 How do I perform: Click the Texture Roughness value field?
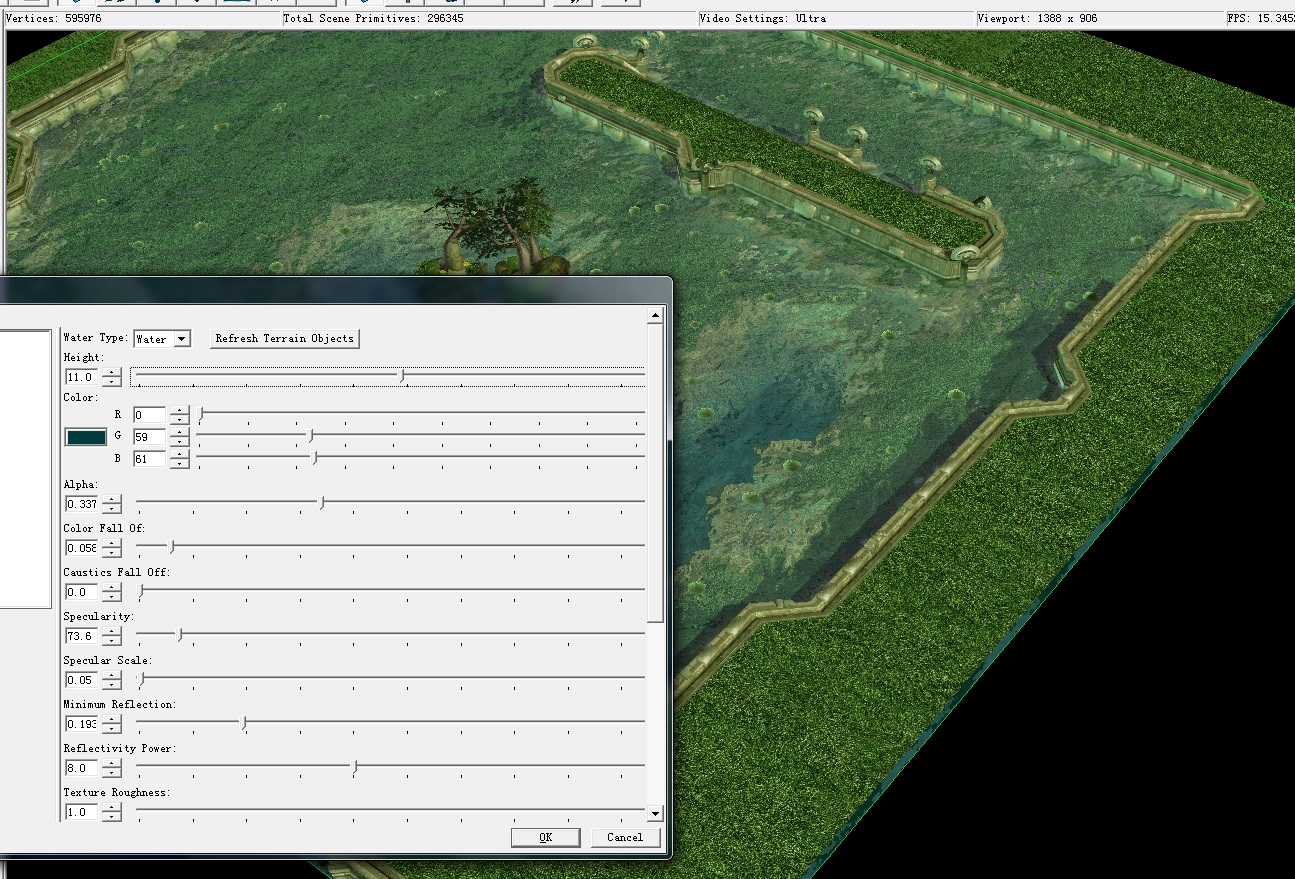coord(81,812)
